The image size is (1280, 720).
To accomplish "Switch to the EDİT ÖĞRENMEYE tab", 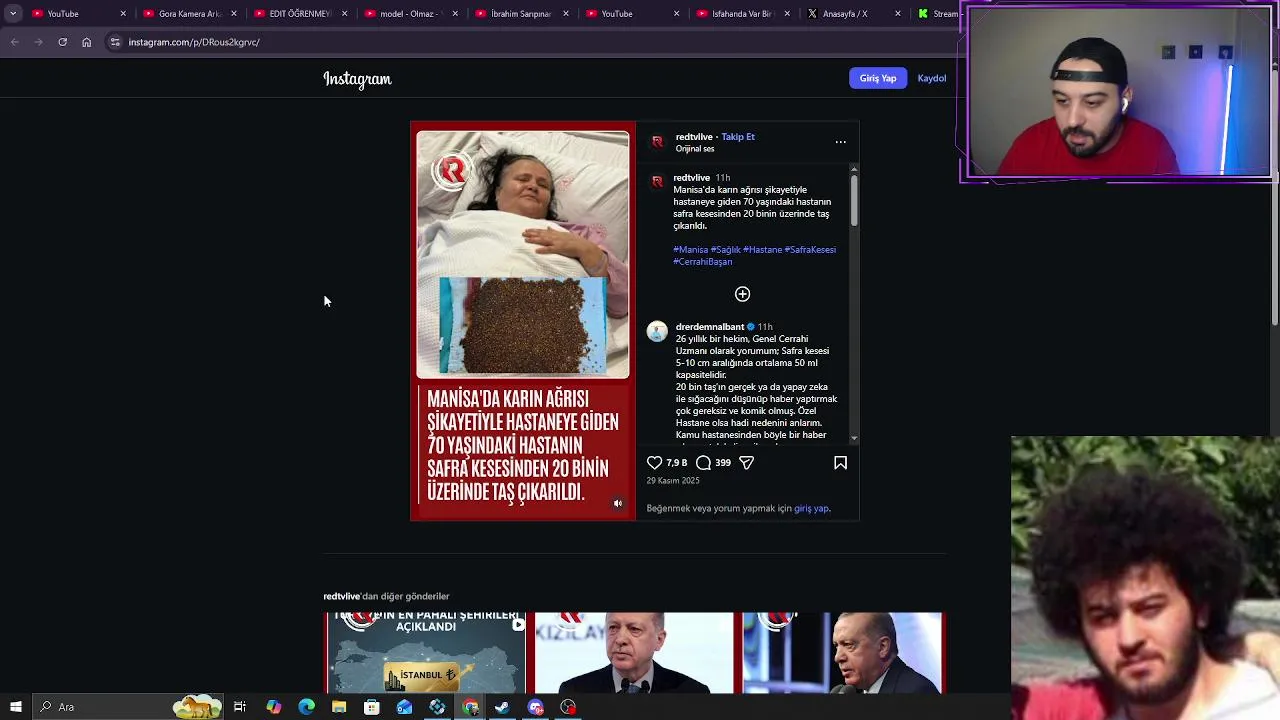I will (x=300, y=14).
